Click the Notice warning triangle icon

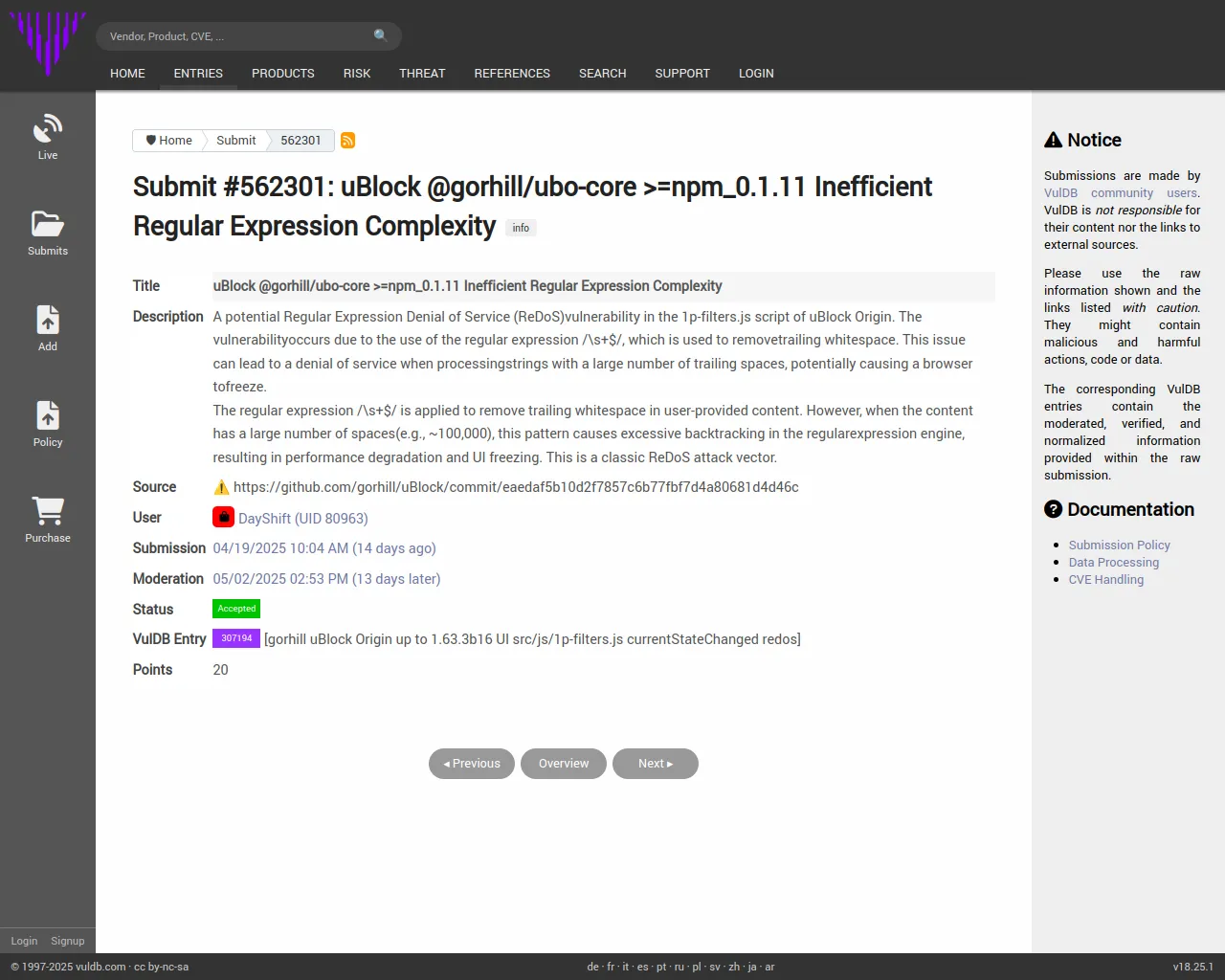tap(1053, 140)
